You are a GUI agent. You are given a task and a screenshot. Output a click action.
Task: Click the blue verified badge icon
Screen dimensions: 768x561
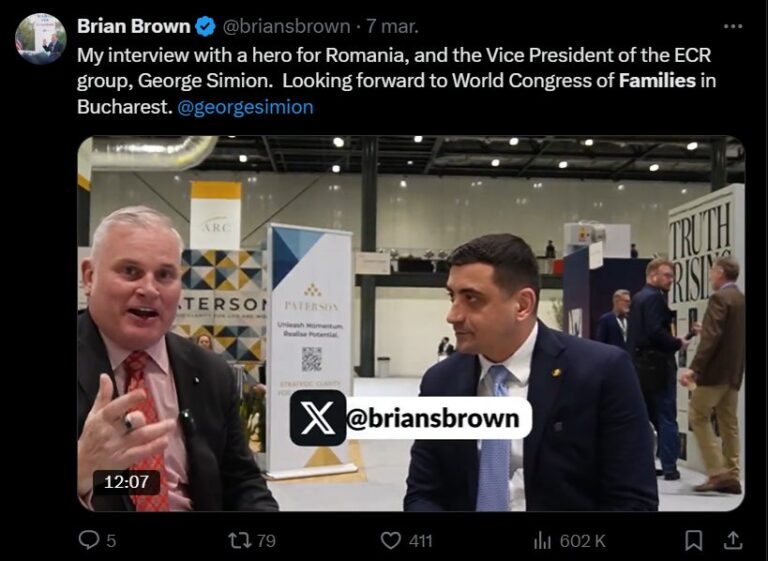tap(206, 26)
